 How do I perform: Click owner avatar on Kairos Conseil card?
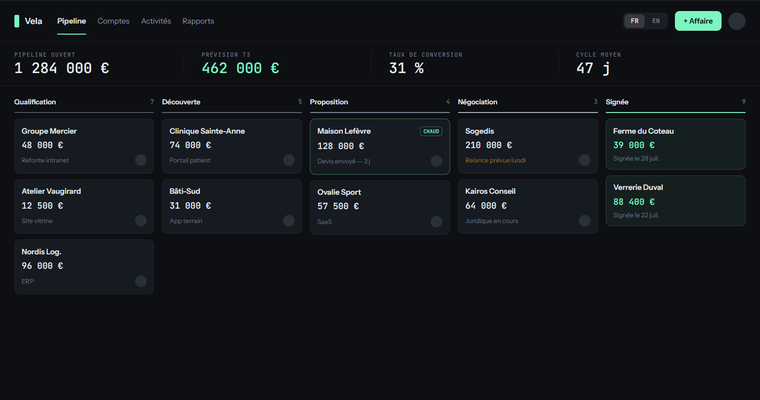[585, 221]
